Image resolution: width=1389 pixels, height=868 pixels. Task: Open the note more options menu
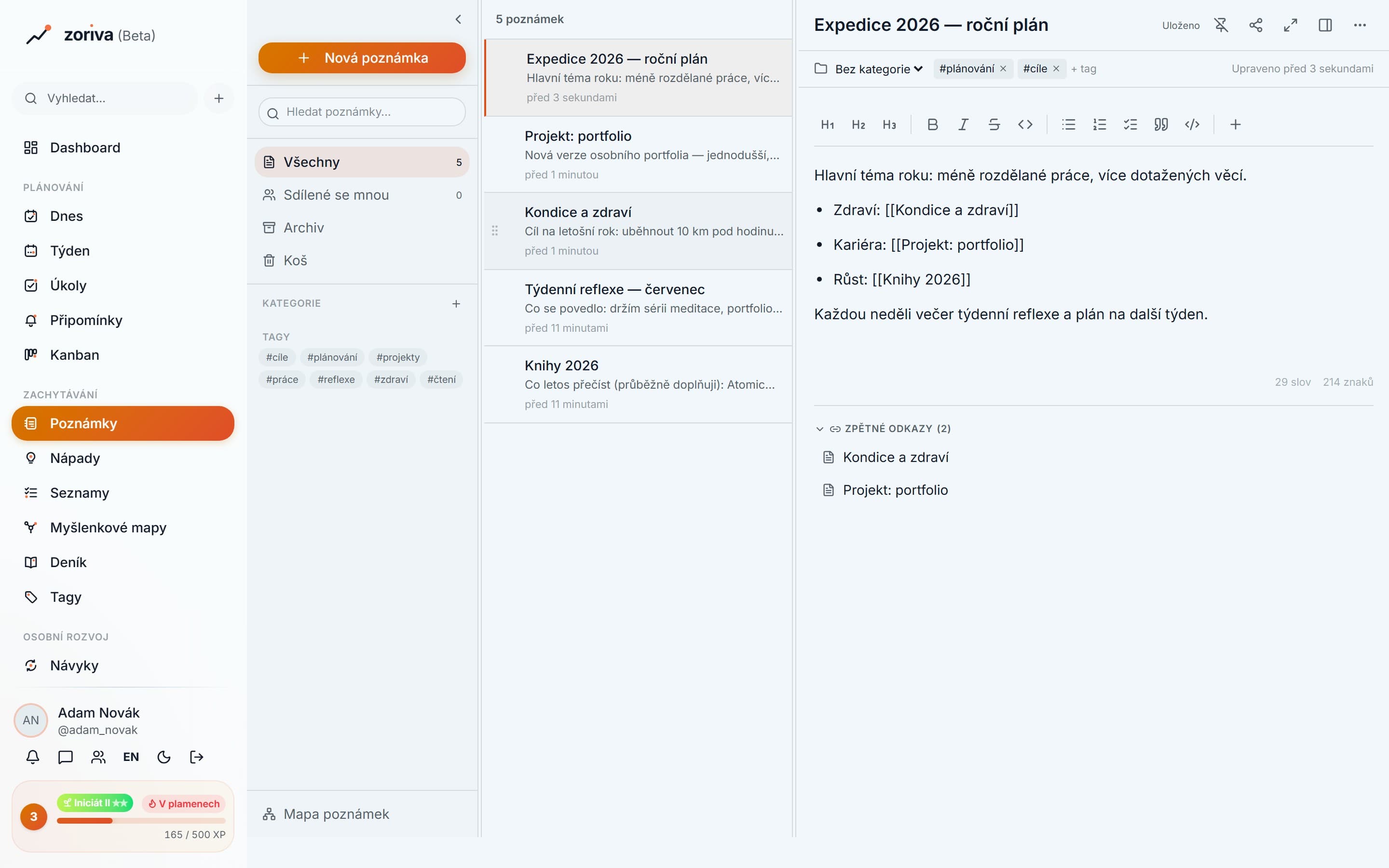point(1360,25)
